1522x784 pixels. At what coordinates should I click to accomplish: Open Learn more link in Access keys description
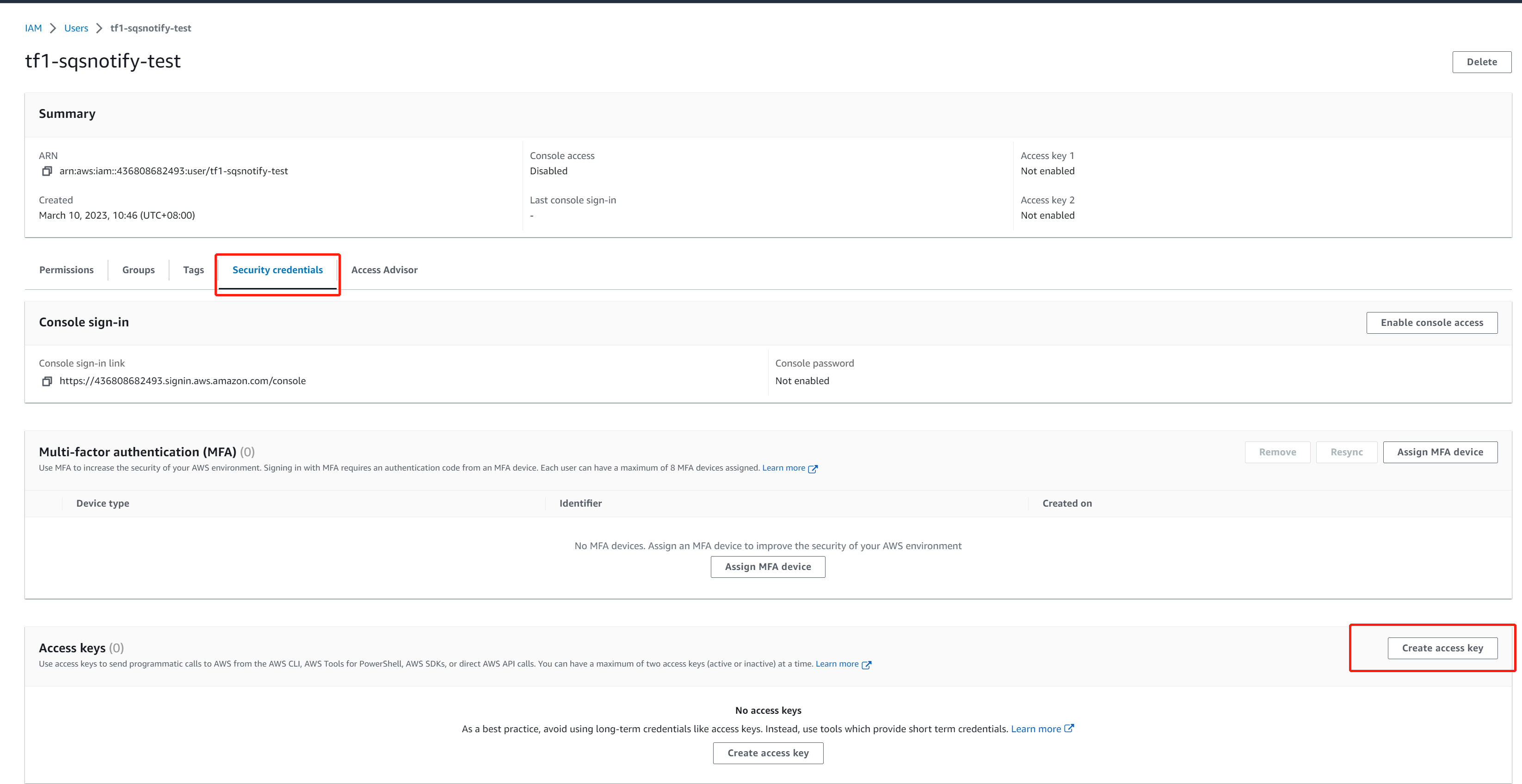[x=837, y=664]
